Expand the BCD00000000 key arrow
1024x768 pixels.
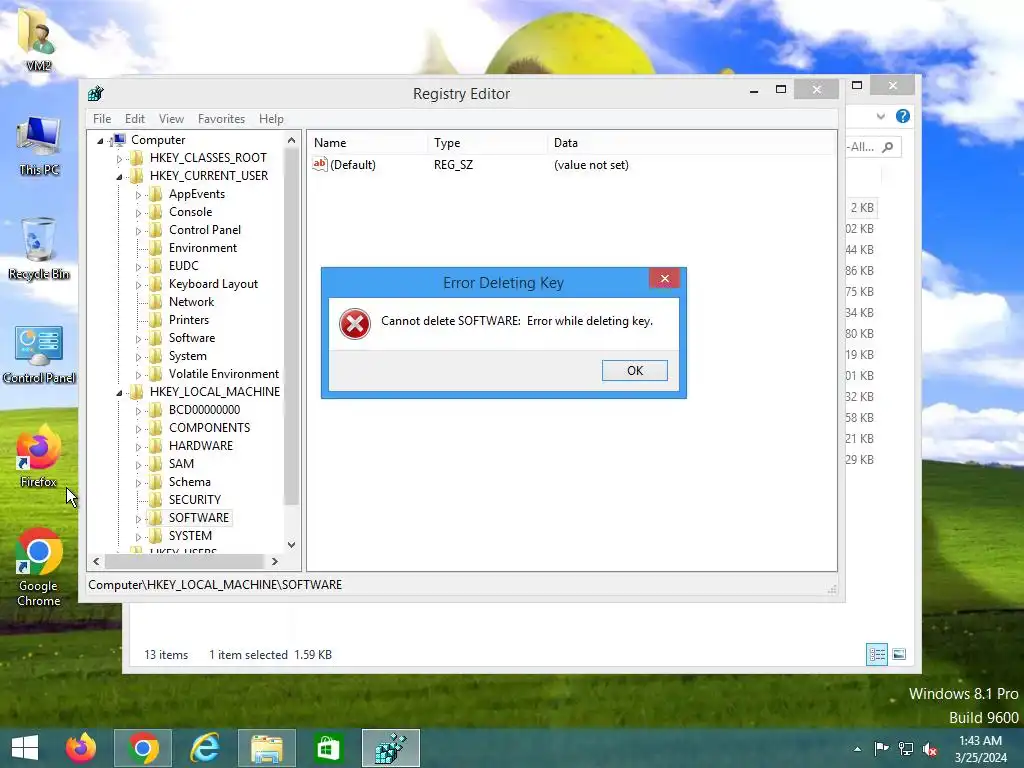pos(138,411)
